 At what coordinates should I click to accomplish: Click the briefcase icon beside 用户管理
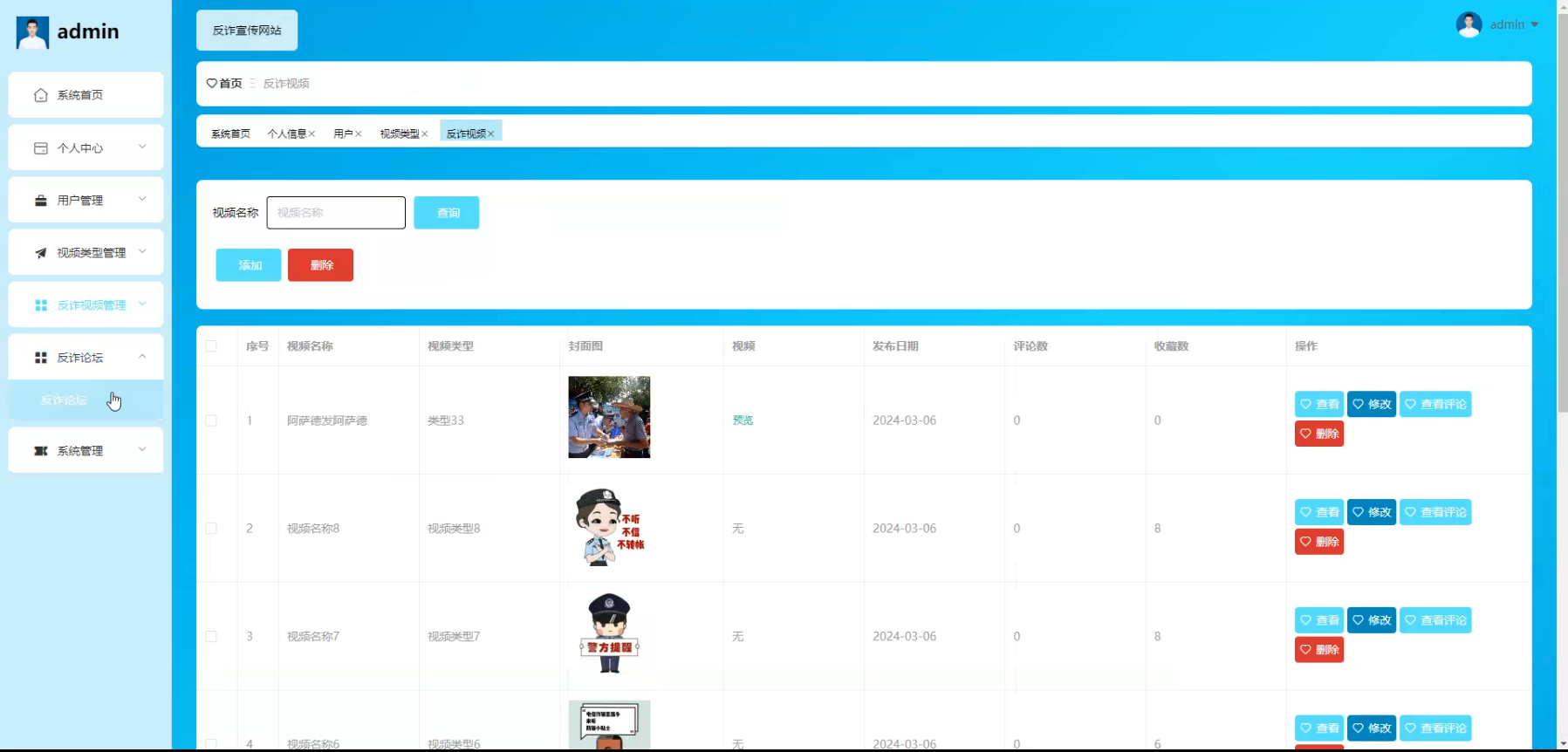[41, 201]
